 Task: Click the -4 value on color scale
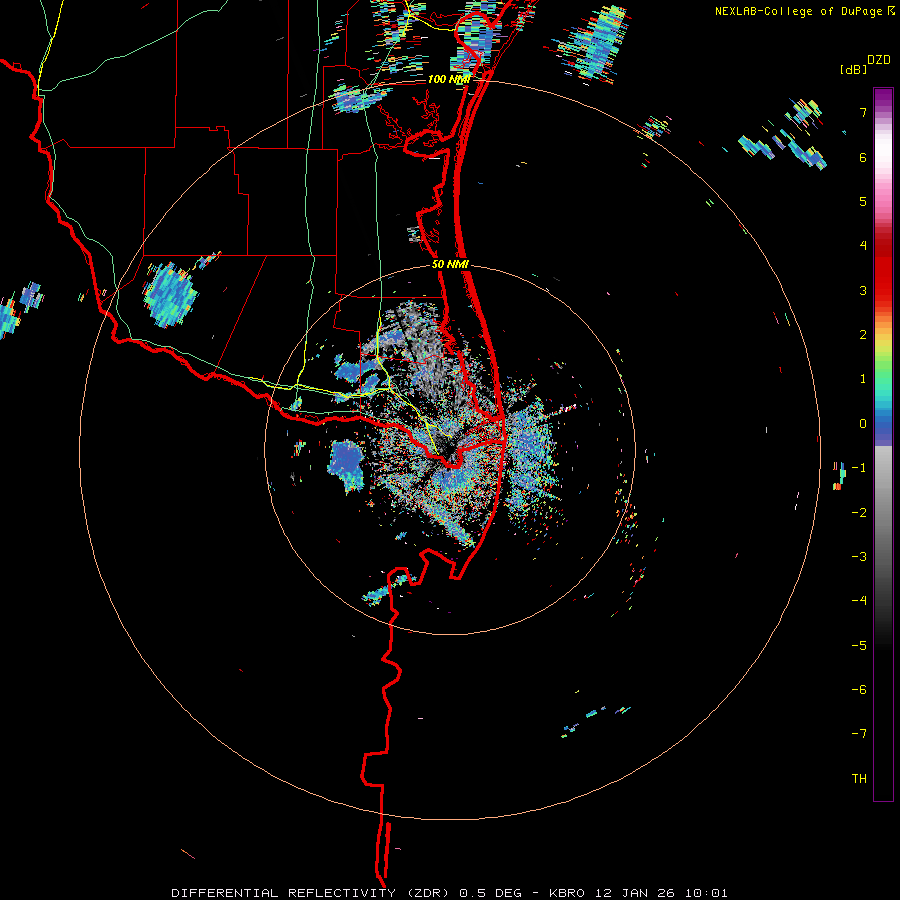(859, 601)
